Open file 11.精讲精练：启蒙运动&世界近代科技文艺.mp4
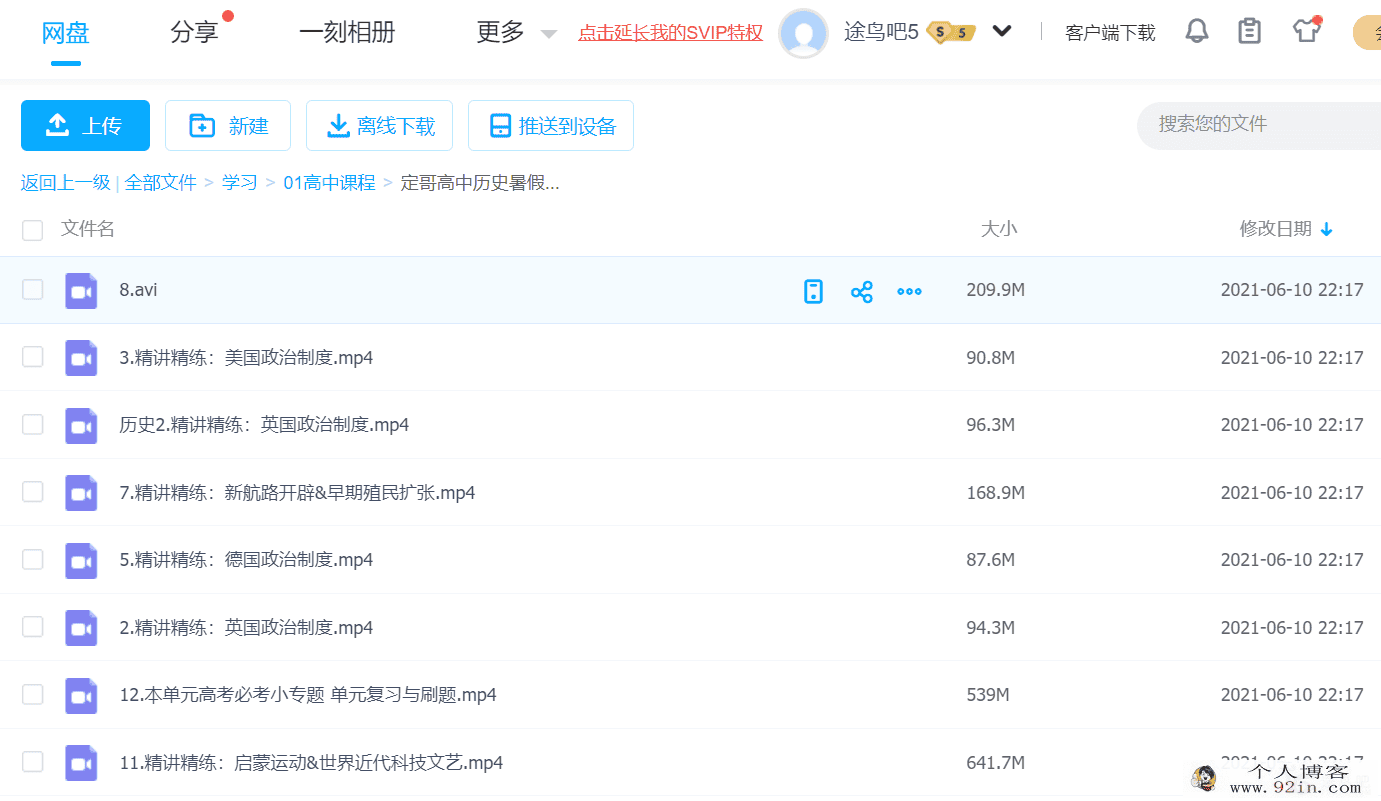1381x801 pixels. pos(311,763)
